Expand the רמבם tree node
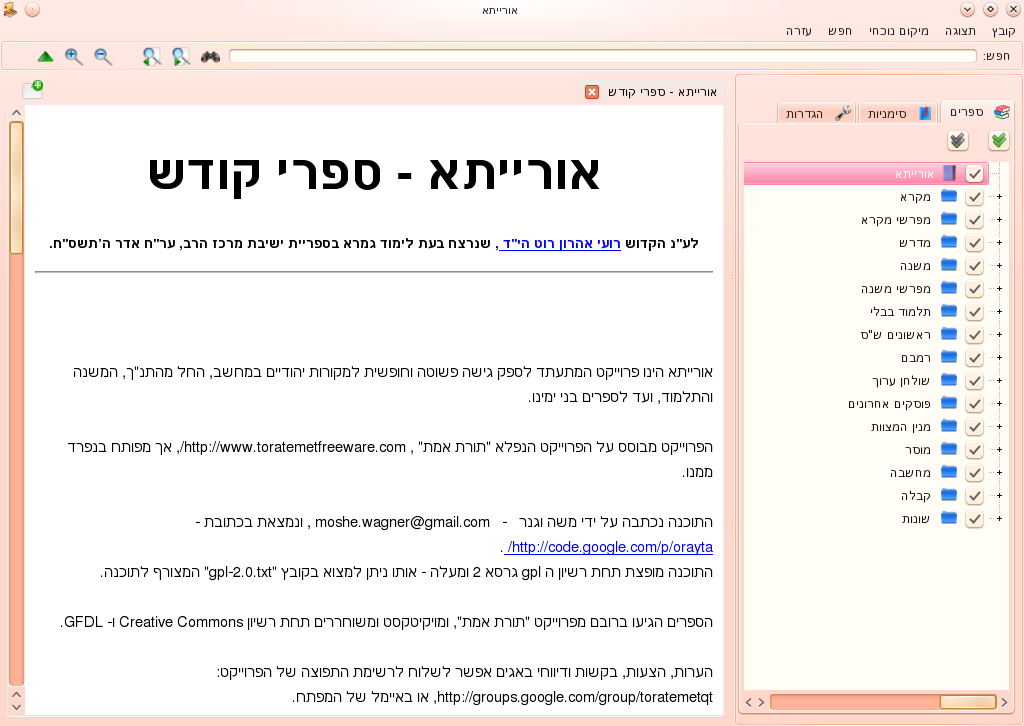Screen dimensions: 1024x726 pyautogui.click(x=999, y=358)
